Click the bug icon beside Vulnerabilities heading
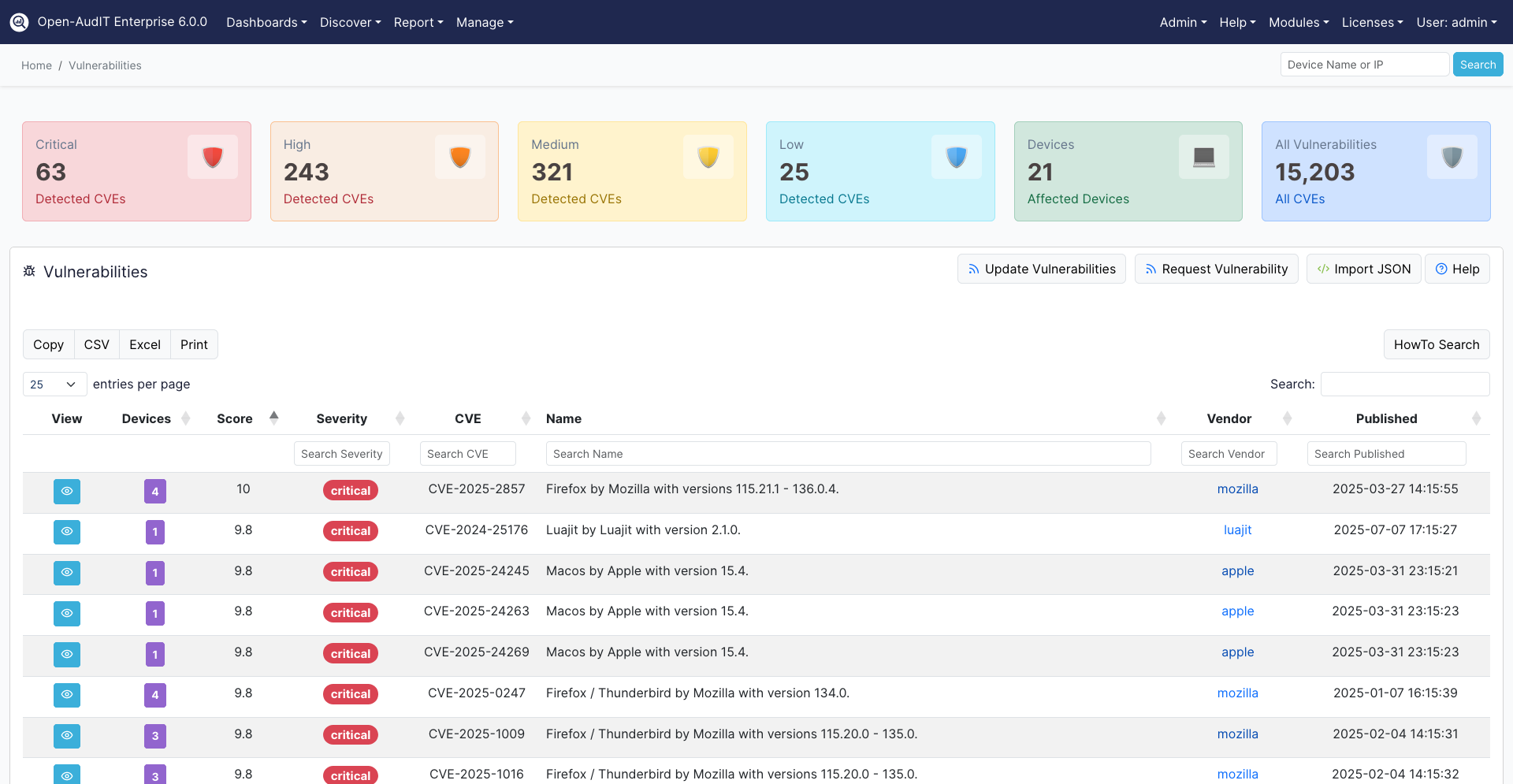Image resolution: width=1513 pixels, height=784 pixels. [29, 271]
